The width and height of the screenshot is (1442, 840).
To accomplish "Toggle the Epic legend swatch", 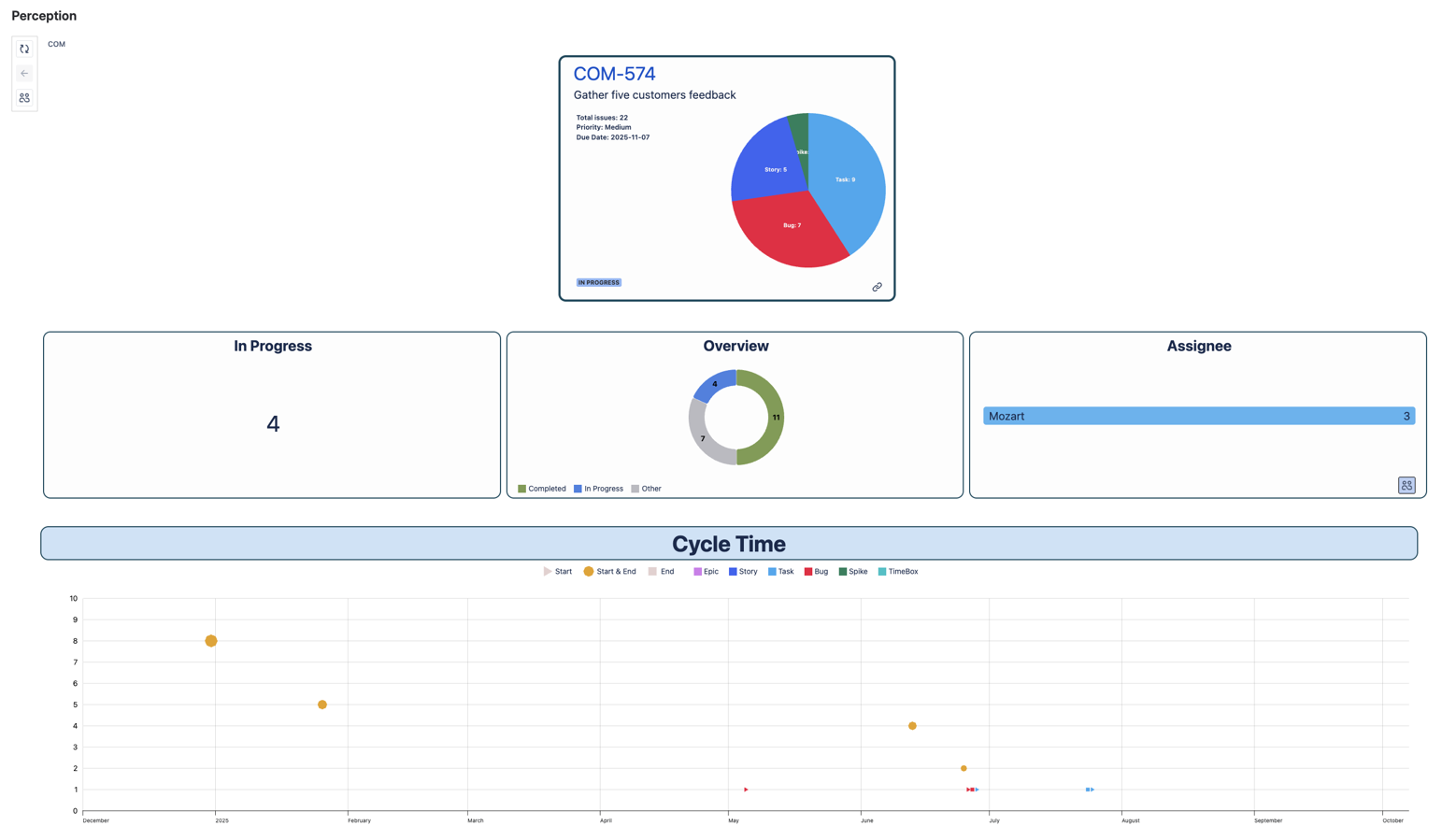I will [697, 572].
